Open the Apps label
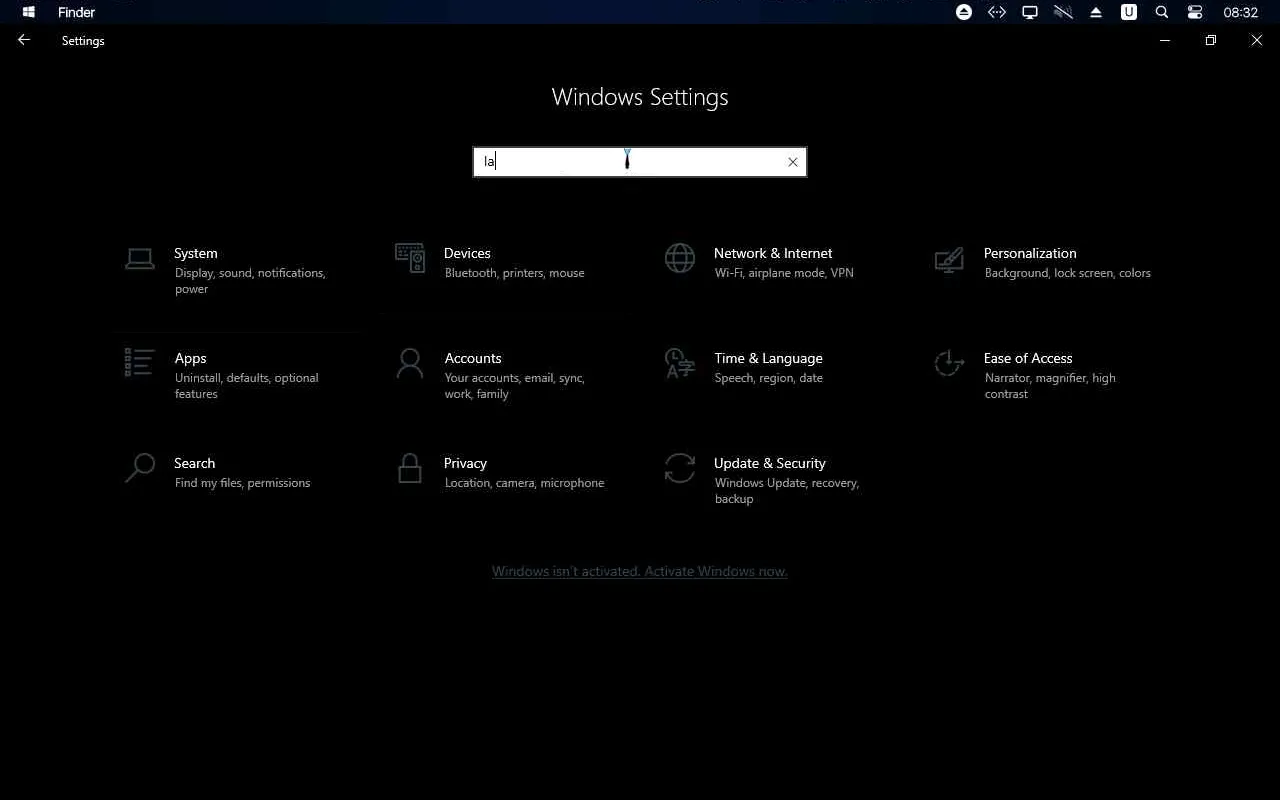1280x800 pixels. 191,358
